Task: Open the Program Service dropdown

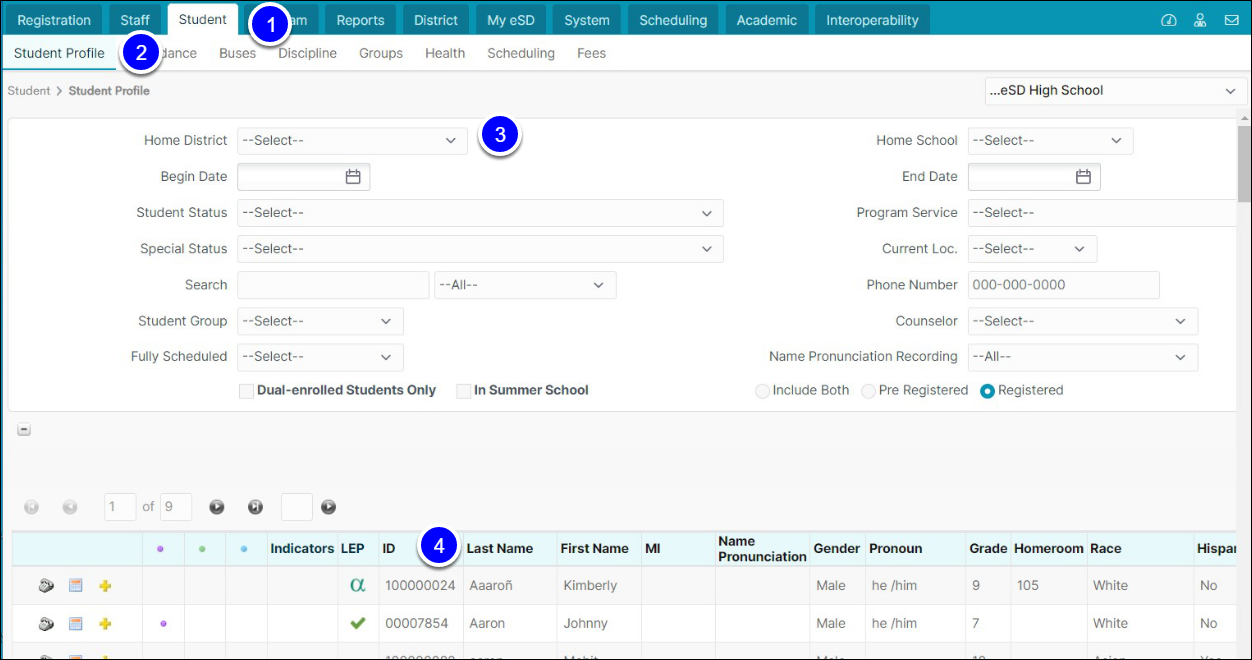Action: [x=1102, y=213]
